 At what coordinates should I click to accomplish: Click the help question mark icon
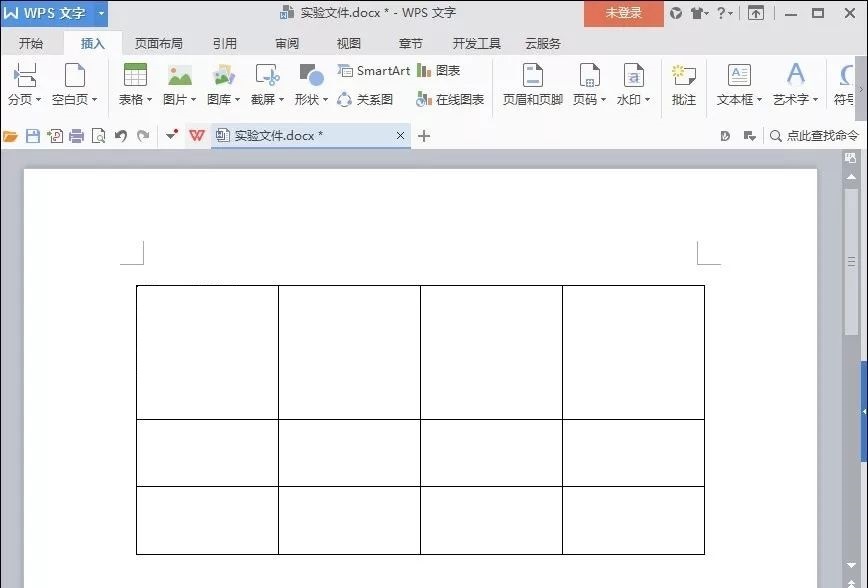point(721,13)
